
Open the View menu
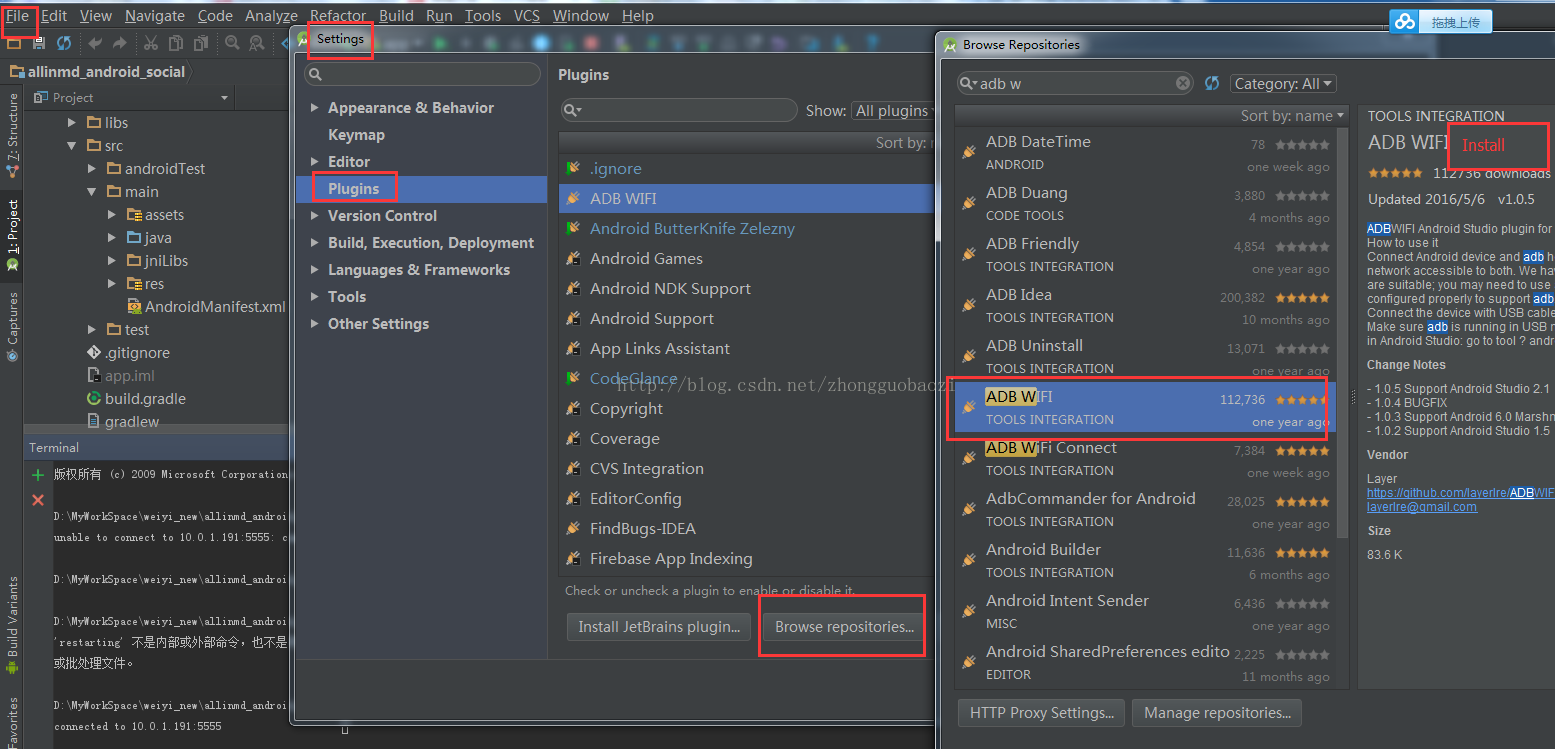[x=96, y=15]
